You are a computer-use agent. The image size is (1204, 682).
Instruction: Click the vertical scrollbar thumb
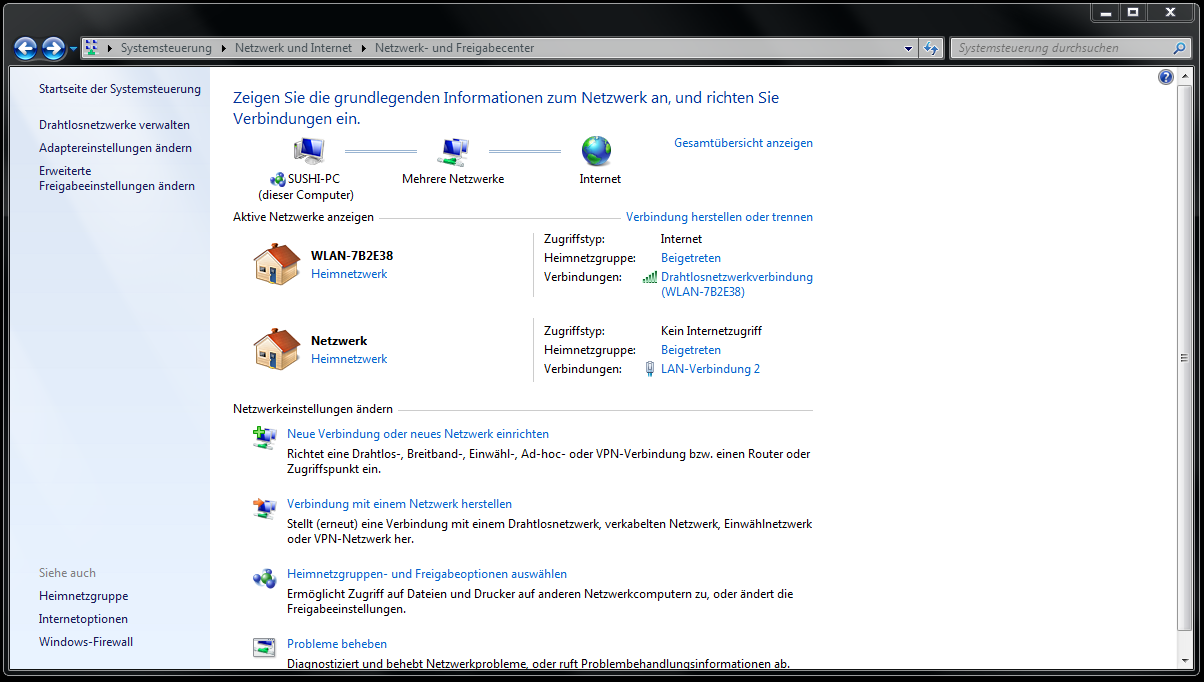[x=1186, y=357]
